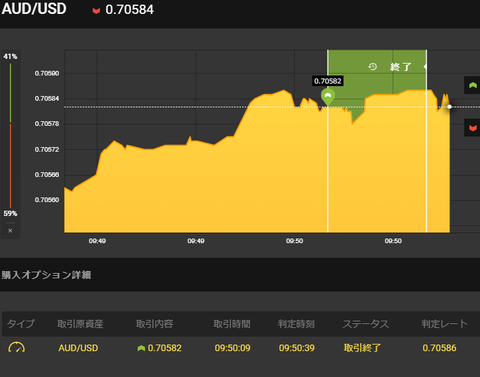480x377 pixels.
Task: Click the 終了 label in green zone
Action: click(x=401, y=67)
